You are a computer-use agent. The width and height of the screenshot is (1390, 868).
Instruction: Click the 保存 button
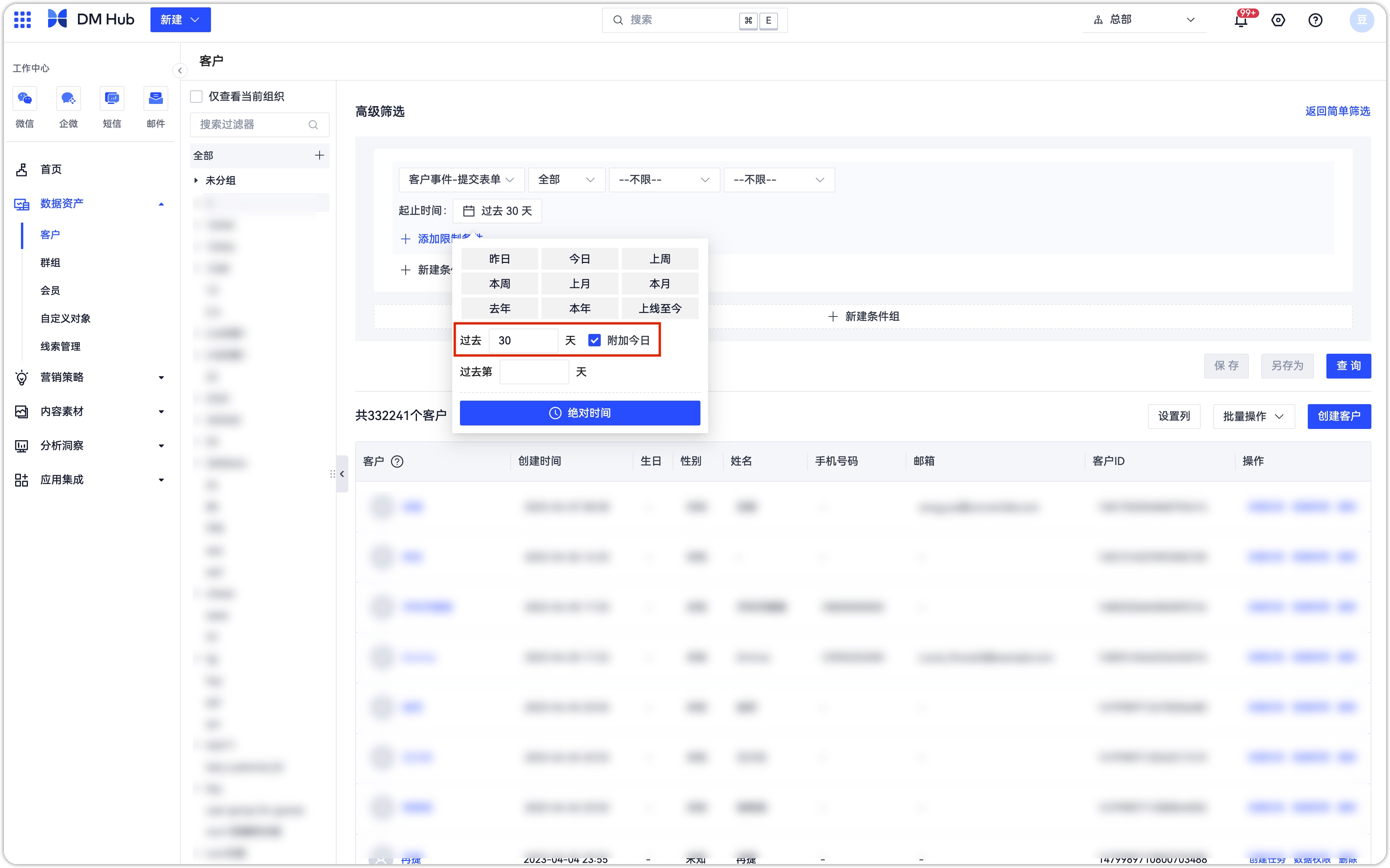1226,366
